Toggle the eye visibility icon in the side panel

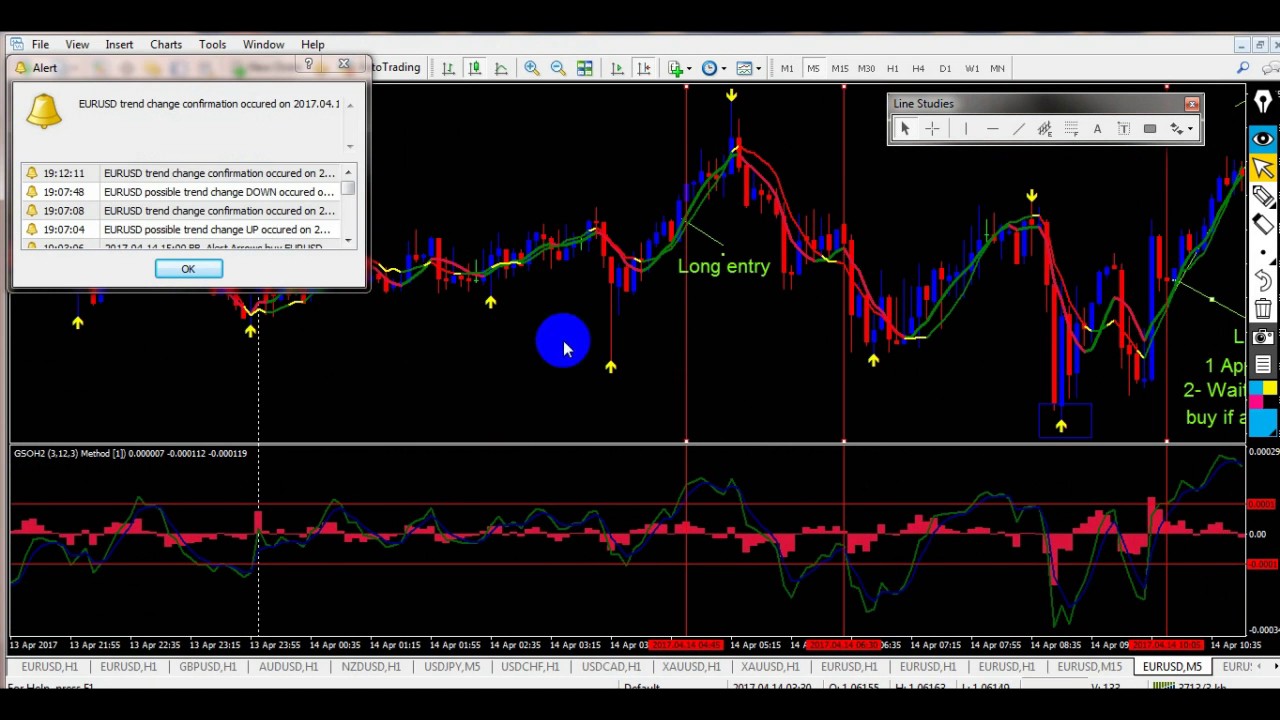coord(1263,139)
